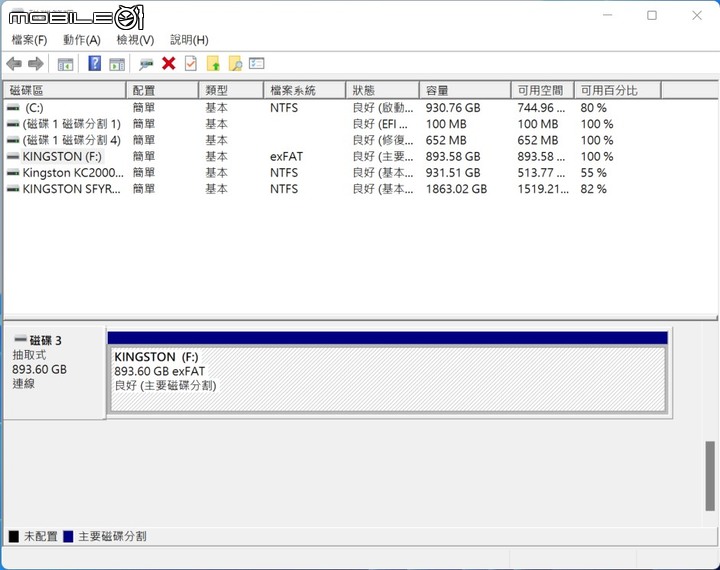Sort by the 類型 column header
The height and width of the screenshot is (570, 720).
click(x=231, y=90)
